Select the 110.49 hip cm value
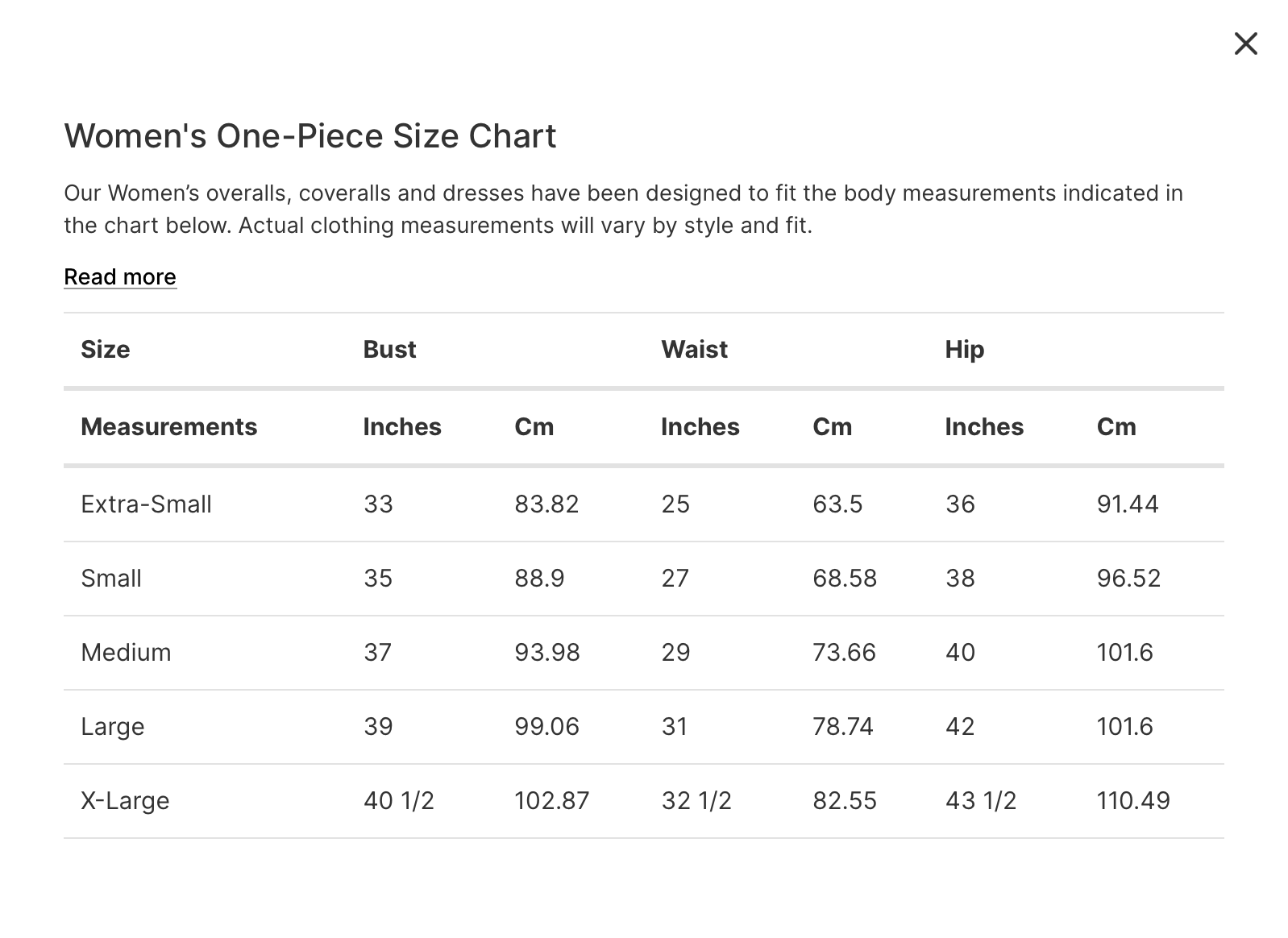 [x=1132, y=801]
